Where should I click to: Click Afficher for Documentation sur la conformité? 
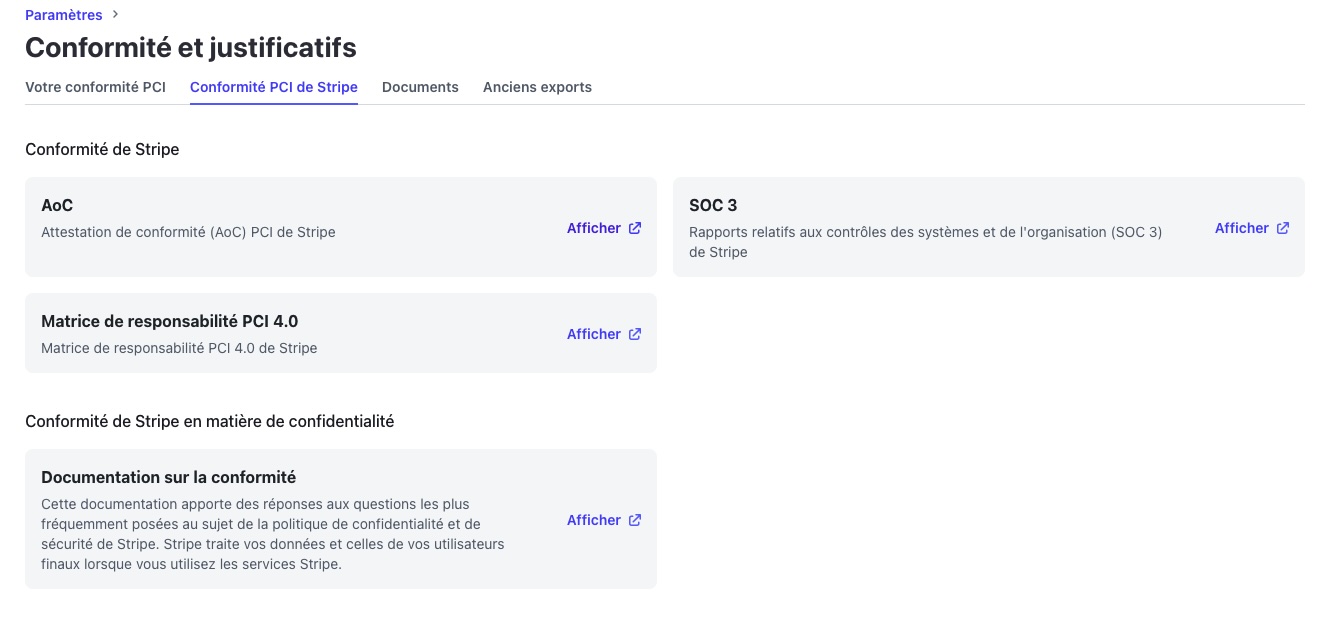[594, 520]
